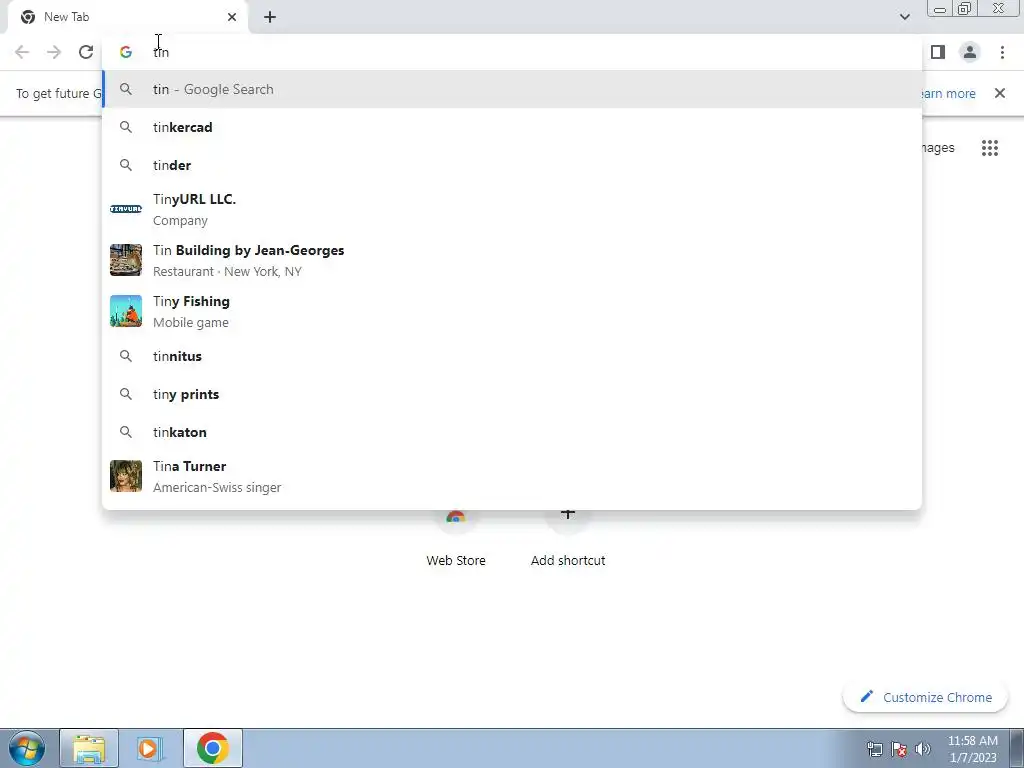The height and width of the screenshot is (768, 1024).
Task: Click search magnifier beside 'tinkercad'
Action: click(x=126, y=127)
